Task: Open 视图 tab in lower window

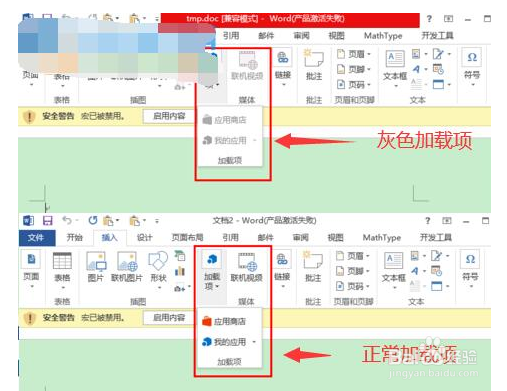Action: (x=336, y=237)
